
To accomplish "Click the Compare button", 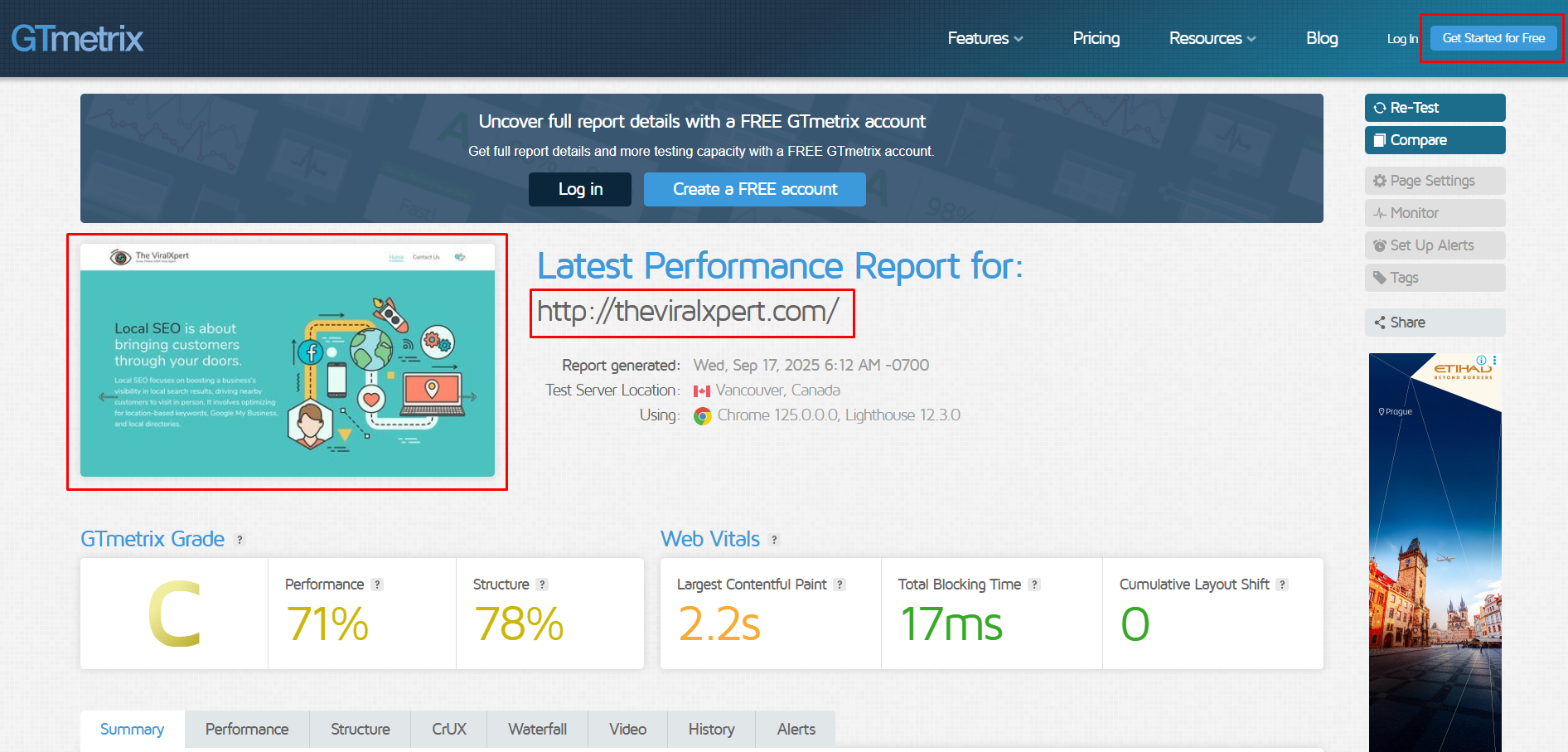I will [x=1435, y=140].
